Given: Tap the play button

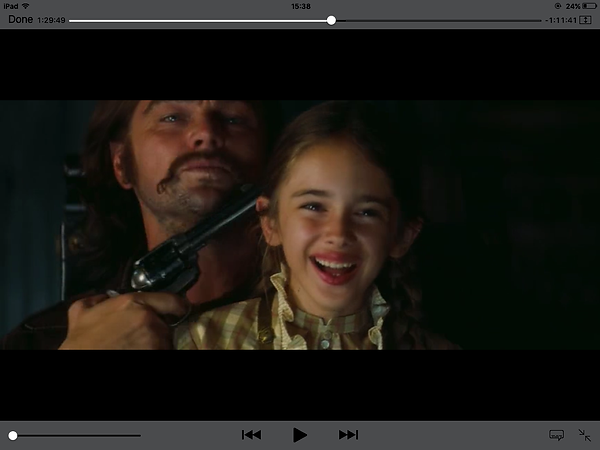Looking at the screenshot, I should pyautogui.click(x=300, y=435).
